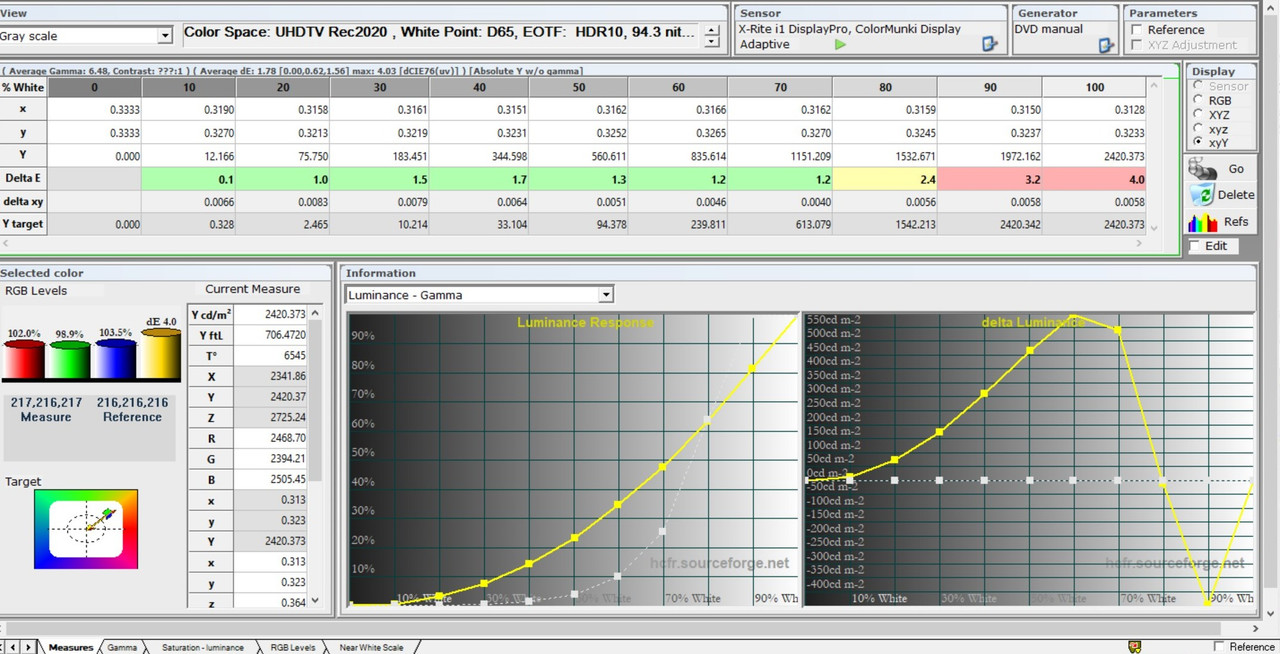
Task: Click the blue RGB level cylinder
Action: pos(116,361)
